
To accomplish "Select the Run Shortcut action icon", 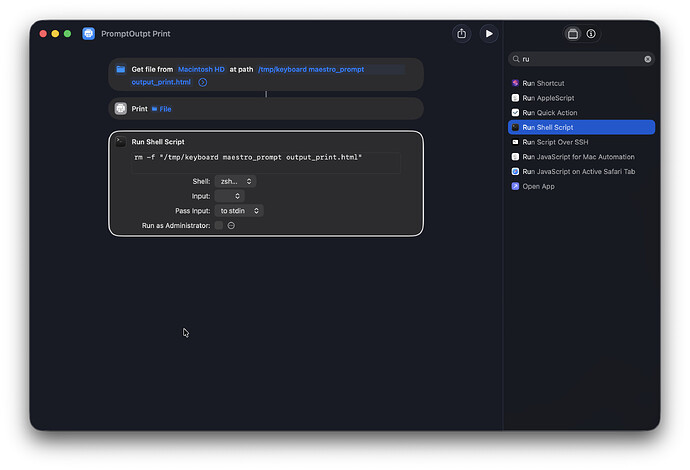I will 515,83.
